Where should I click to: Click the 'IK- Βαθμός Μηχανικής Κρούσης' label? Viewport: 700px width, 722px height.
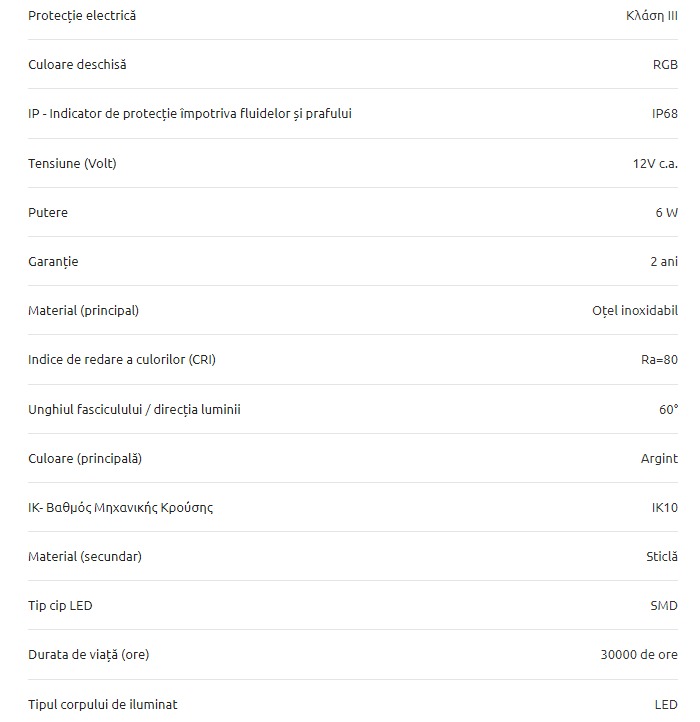[120, 508]
